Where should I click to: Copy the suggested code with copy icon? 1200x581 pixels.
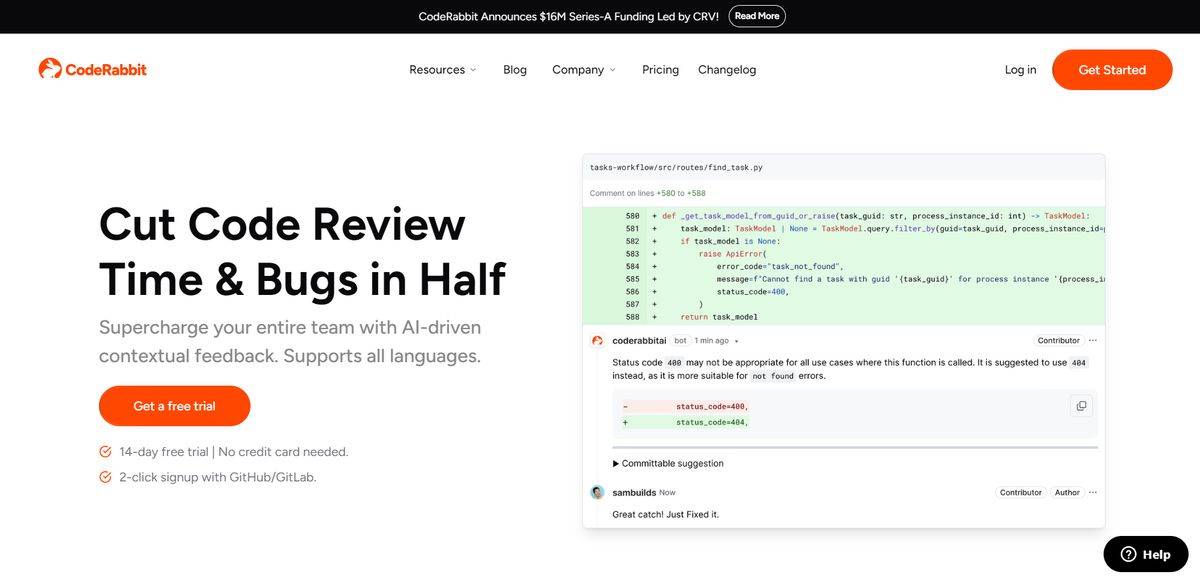point(1080,406)
